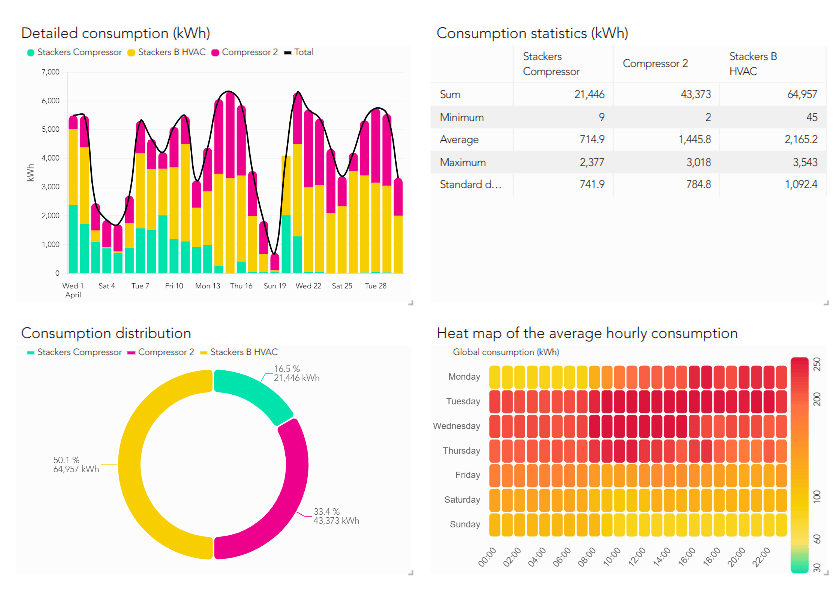Click the resize handle of Consumption statistics widget
Viewport: 840px width, 591px height.
tap(827, 303)
